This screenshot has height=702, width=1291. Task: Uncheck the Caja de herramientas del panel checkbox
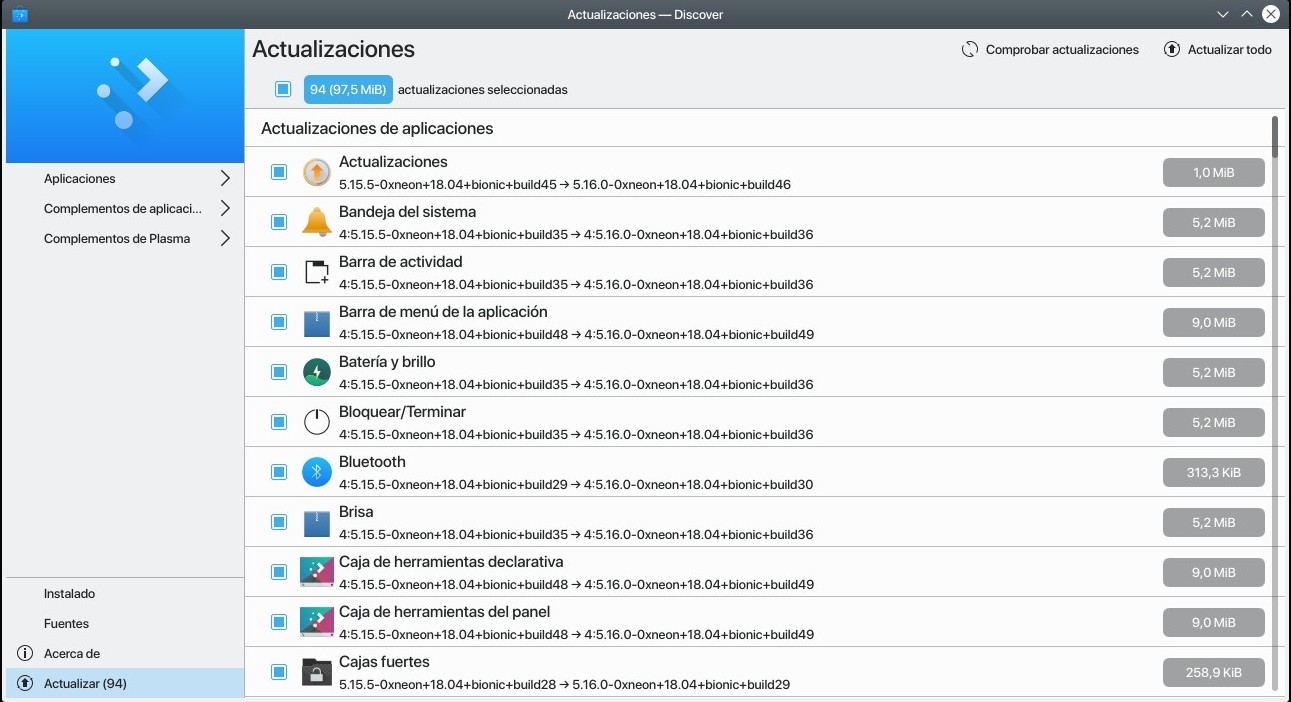click(279, 622)
